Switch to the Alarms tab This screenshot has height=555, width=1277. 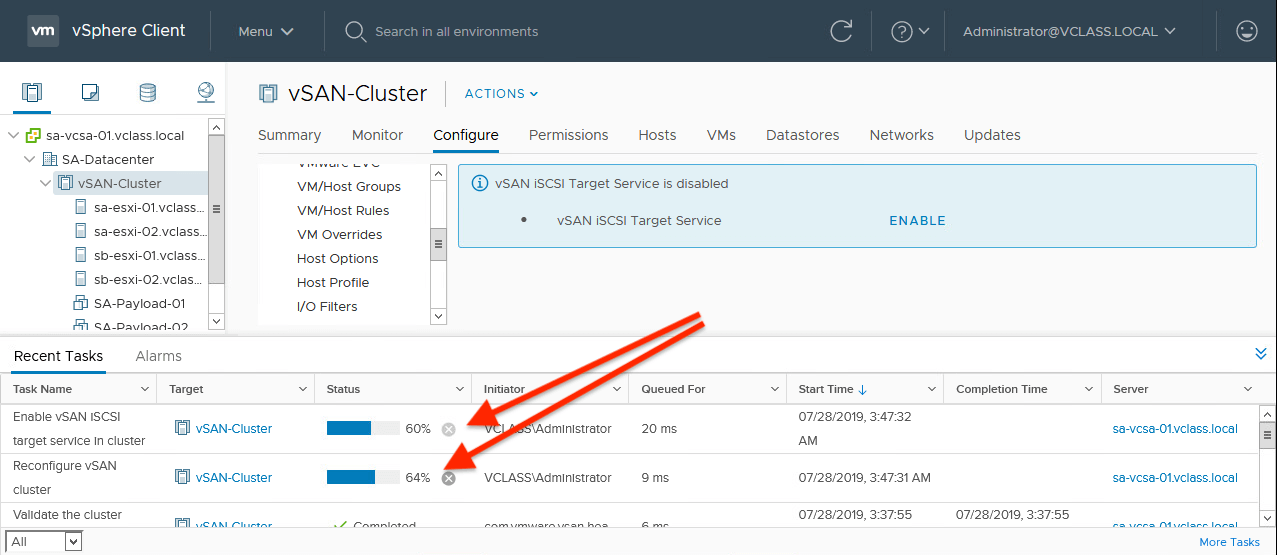(158, 355)
